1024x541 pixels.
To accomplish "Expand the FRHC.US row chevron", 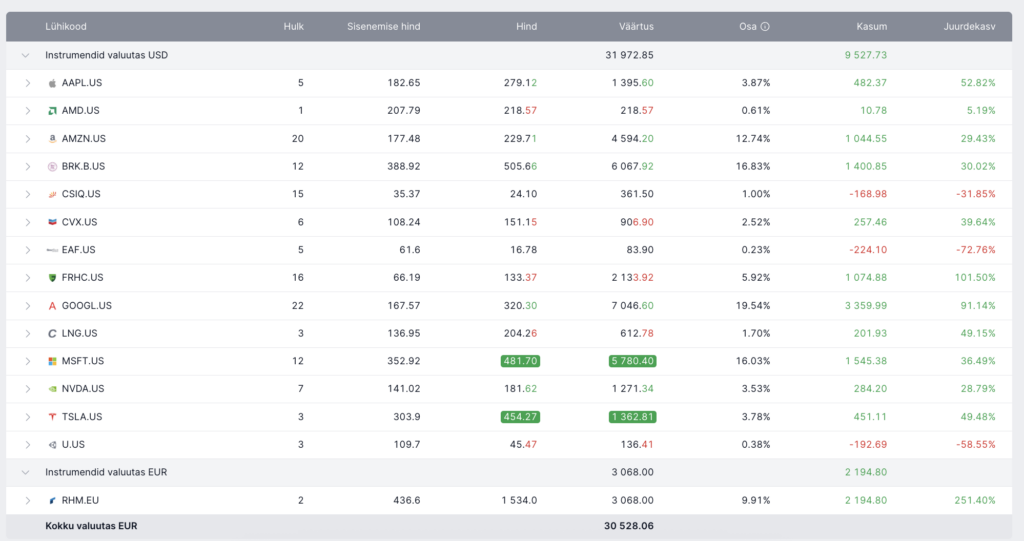I will 28,277.
